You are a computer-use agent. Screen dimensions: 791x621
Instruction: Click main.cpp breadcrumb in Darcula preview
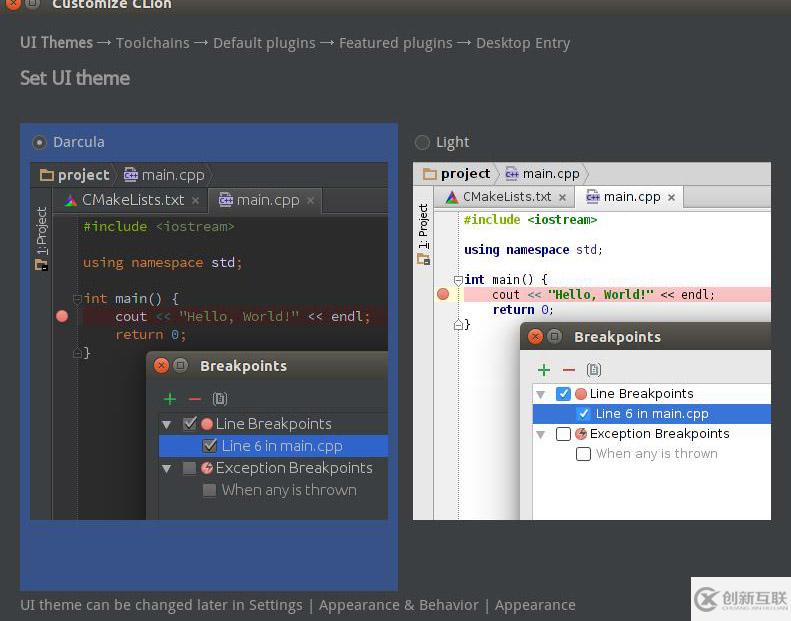point(165,175)
